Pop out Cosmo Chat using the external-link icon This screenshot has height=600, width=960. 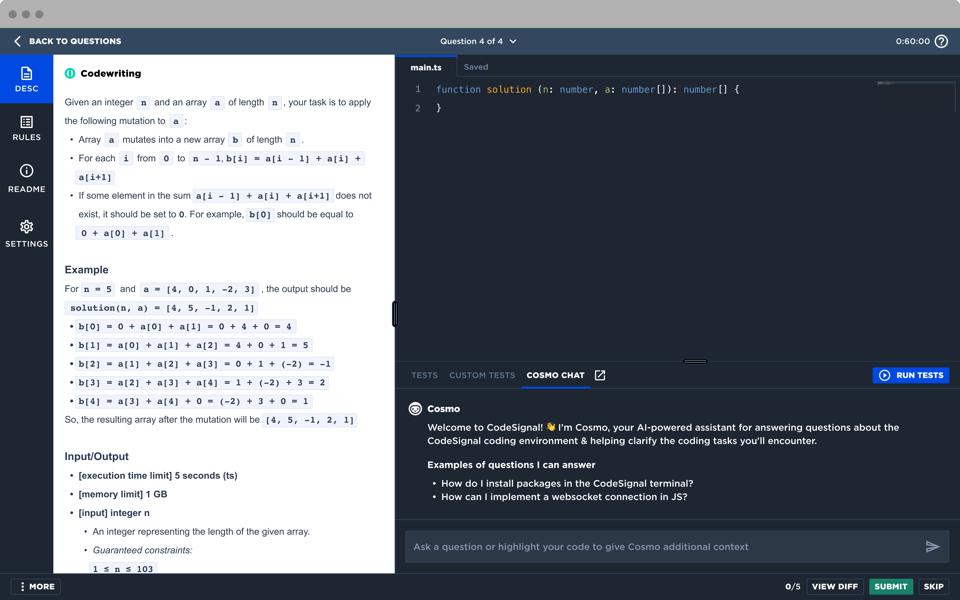point(598,375)
